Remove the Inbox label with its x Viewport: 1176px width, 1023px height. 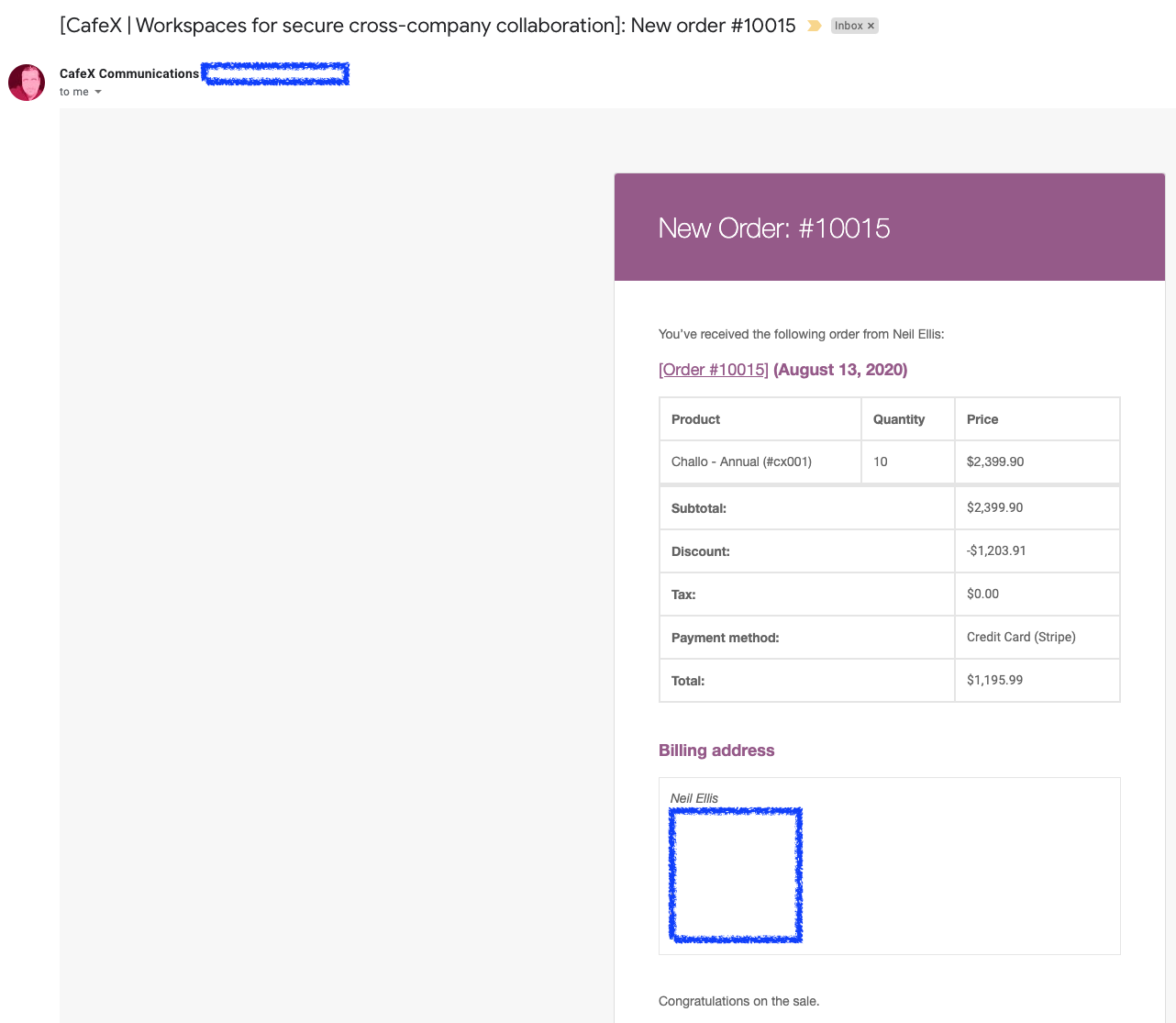[871, 26]
